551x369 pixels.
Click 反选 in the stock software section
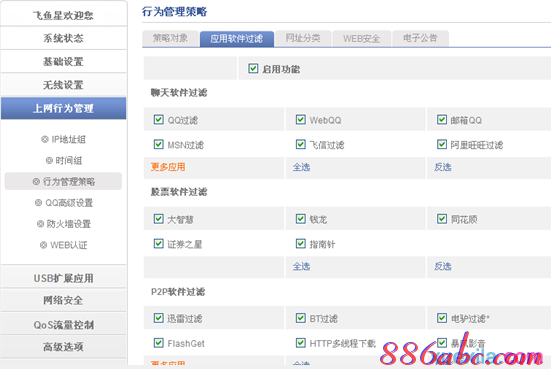click(443, 266)
